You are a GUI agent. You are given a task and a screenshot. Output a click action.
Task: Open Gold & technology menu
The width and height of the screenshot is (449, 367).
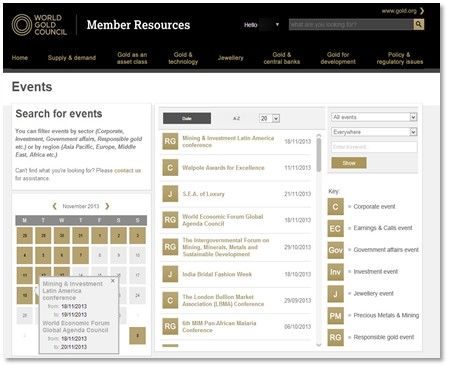point(183,58)
